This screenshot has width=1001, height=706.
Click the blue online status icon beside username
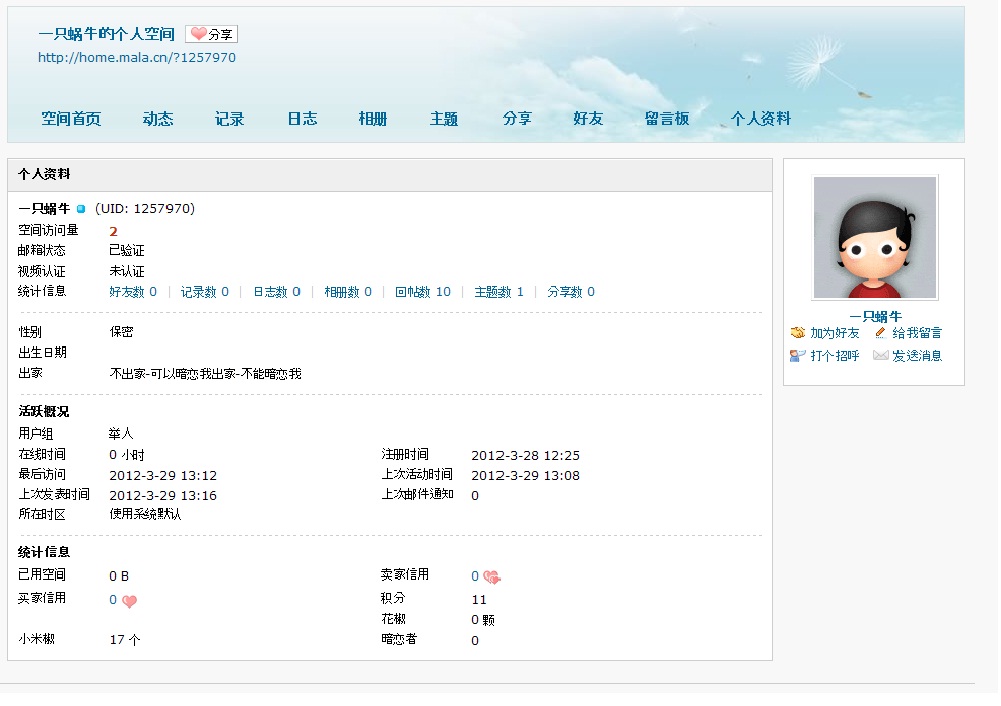(81, 210)
